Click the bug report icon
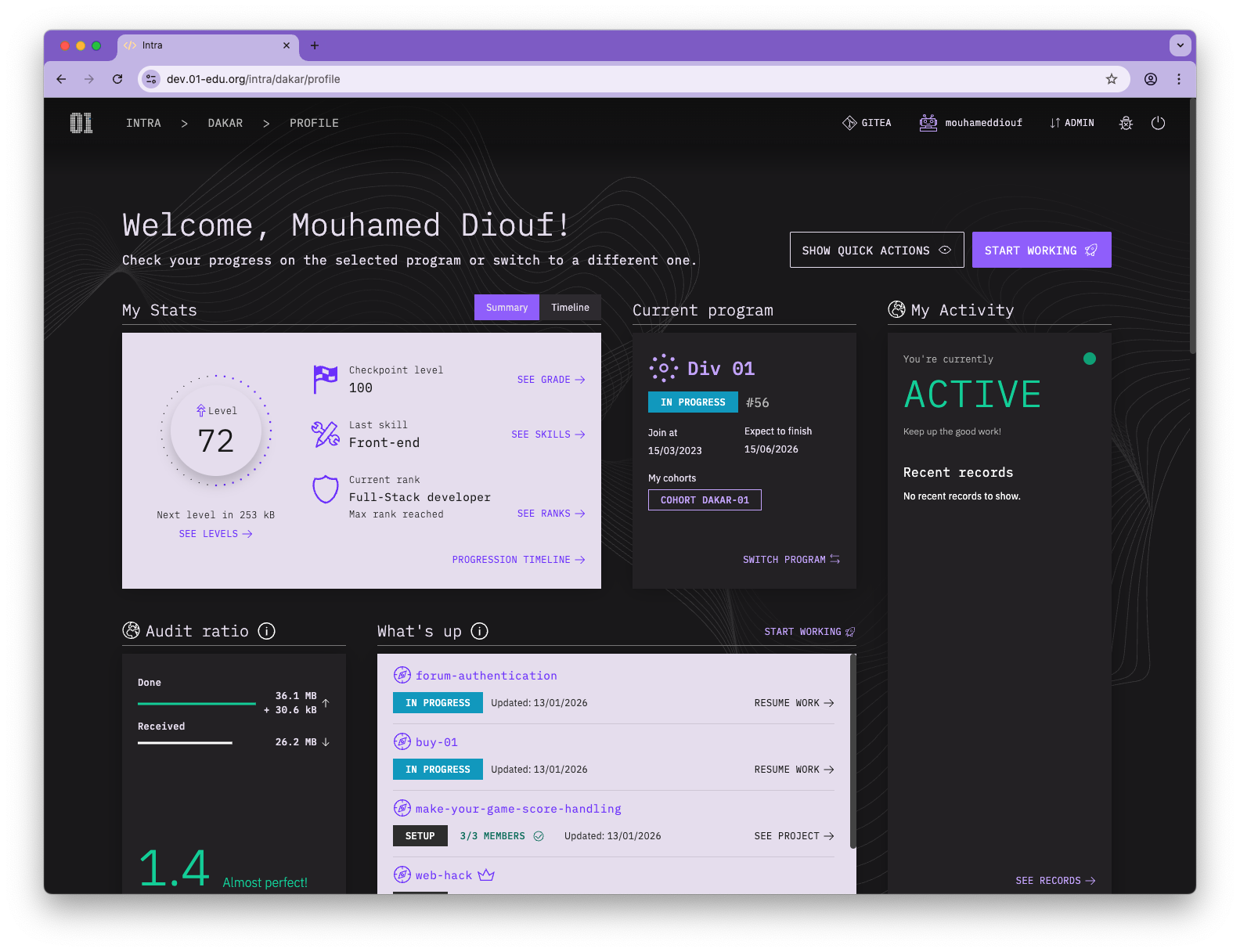Viewport: 1240px width, 952px height. pos(1126,123)
